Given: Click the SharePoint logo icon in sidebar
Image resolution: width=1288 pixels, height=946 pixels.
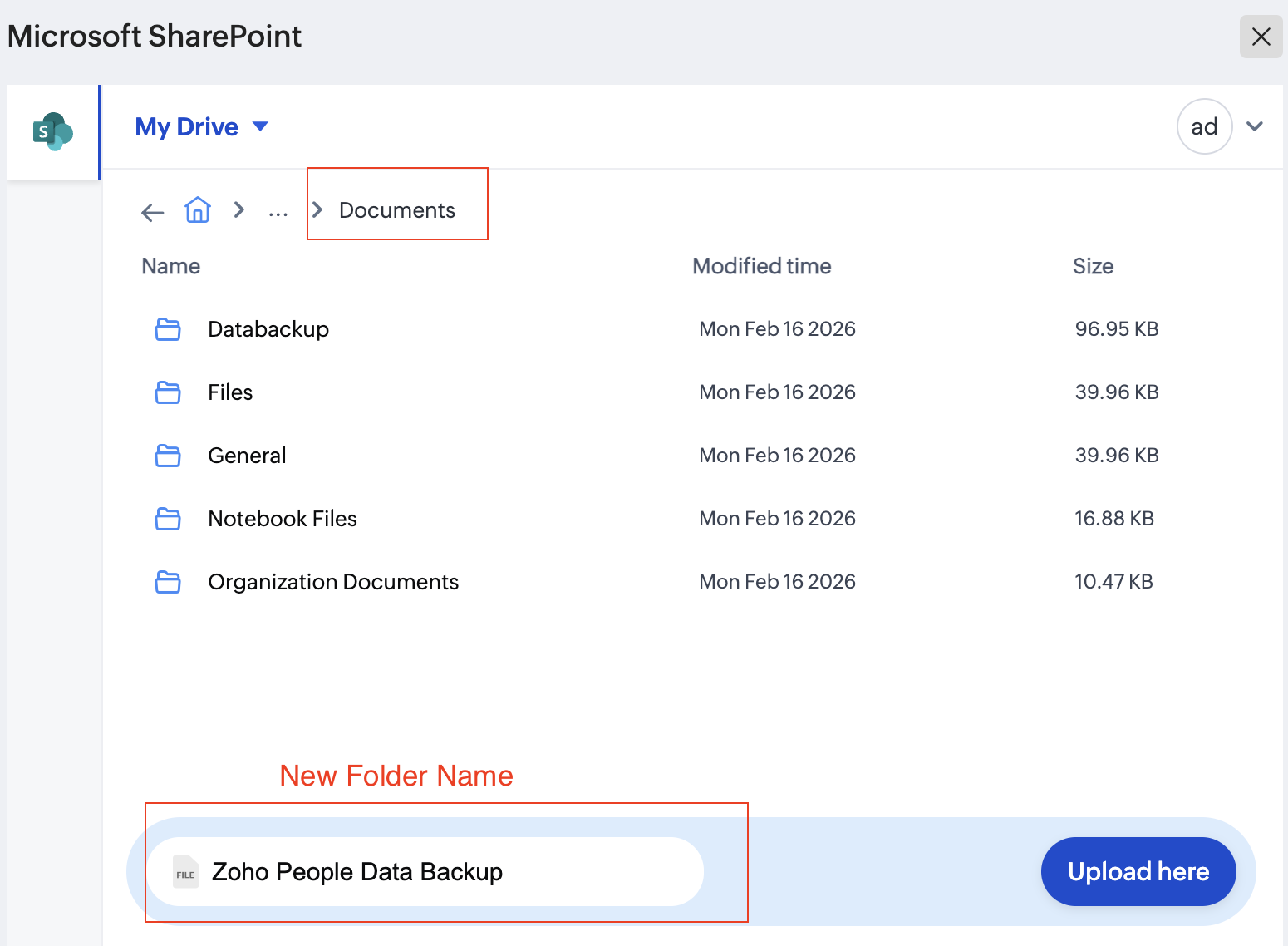Looking at the screenshot, I should pyautogui.click(x=53, y=131).
